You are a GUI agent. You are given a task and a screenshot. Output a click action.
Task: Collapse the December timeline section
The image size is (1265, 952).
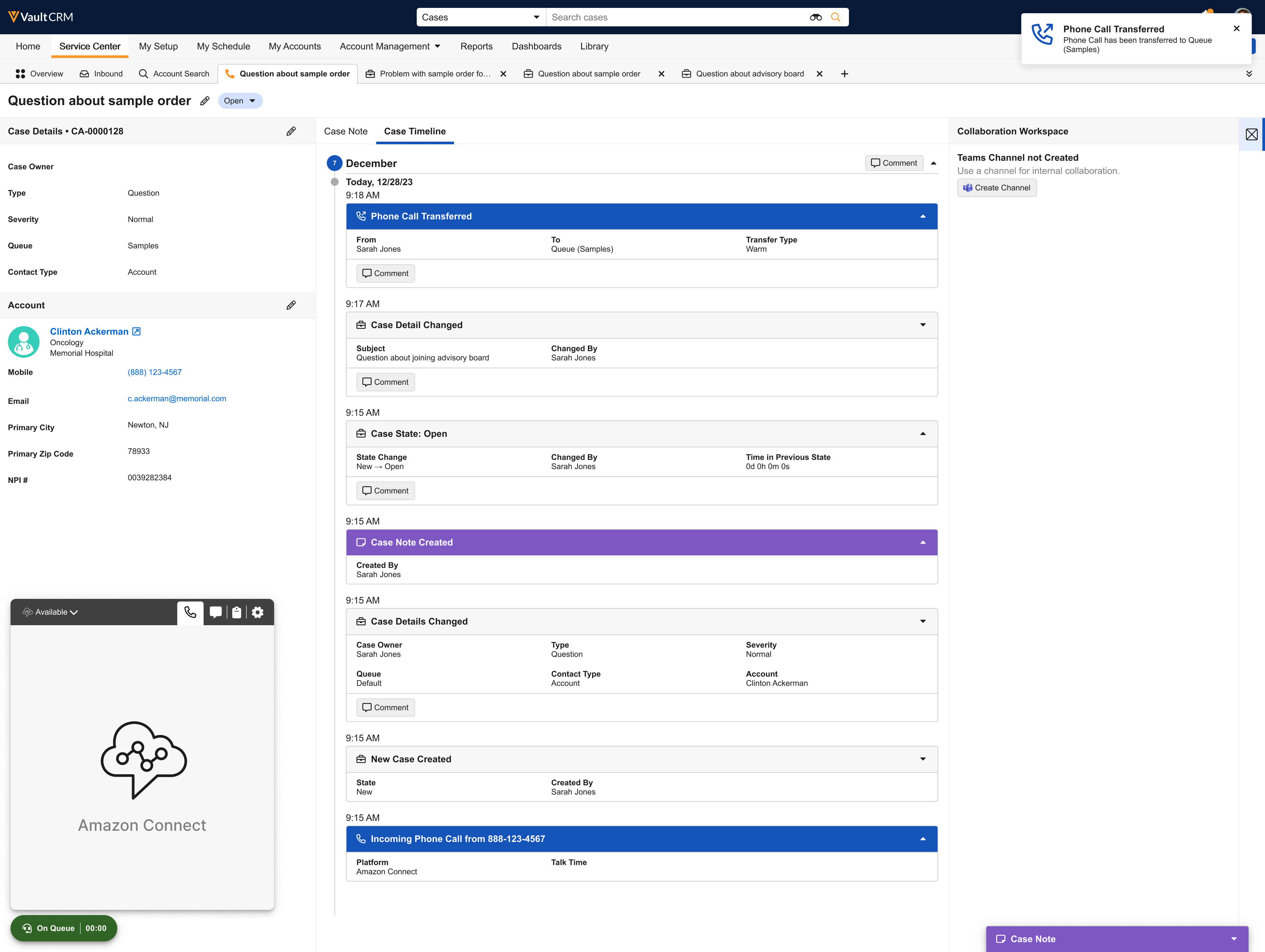click(x=933, y=163)
